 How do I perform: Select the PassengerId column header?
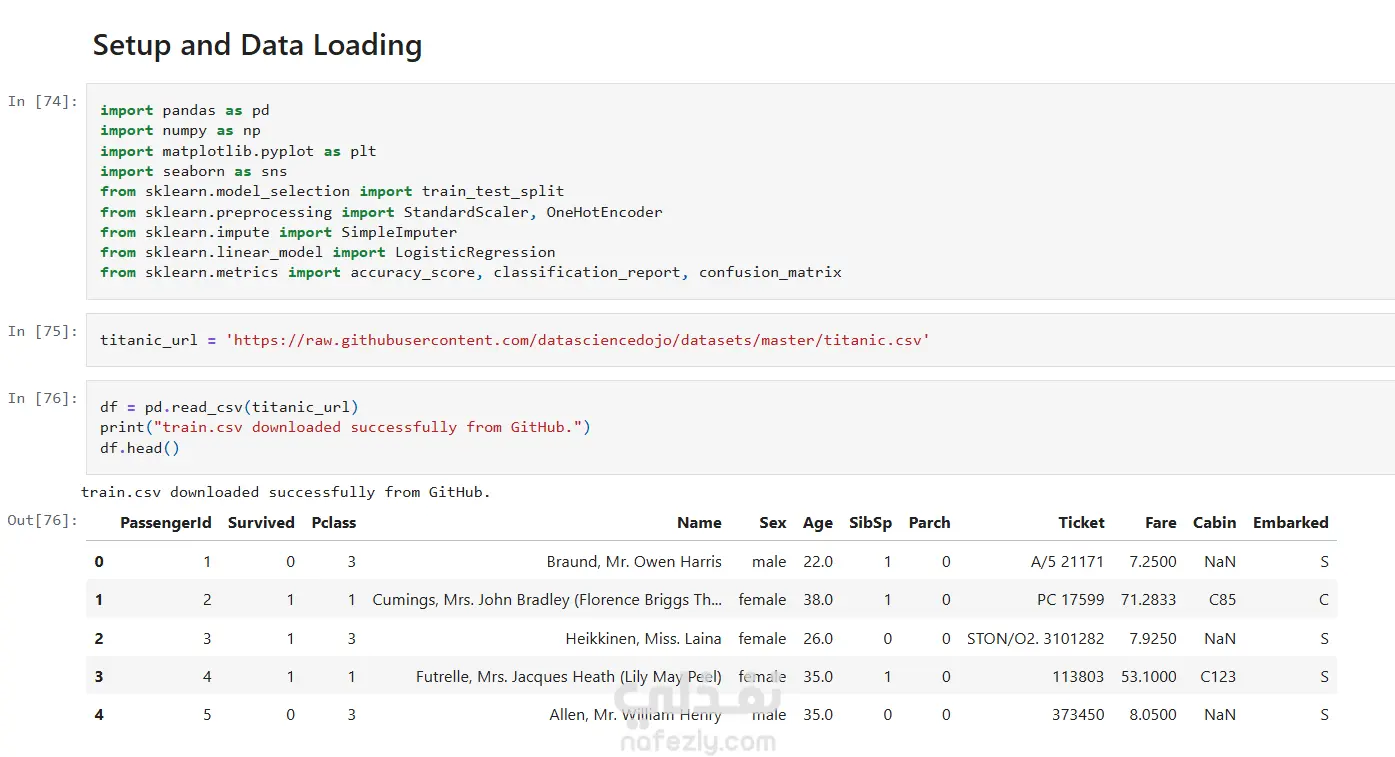point(165,522)
